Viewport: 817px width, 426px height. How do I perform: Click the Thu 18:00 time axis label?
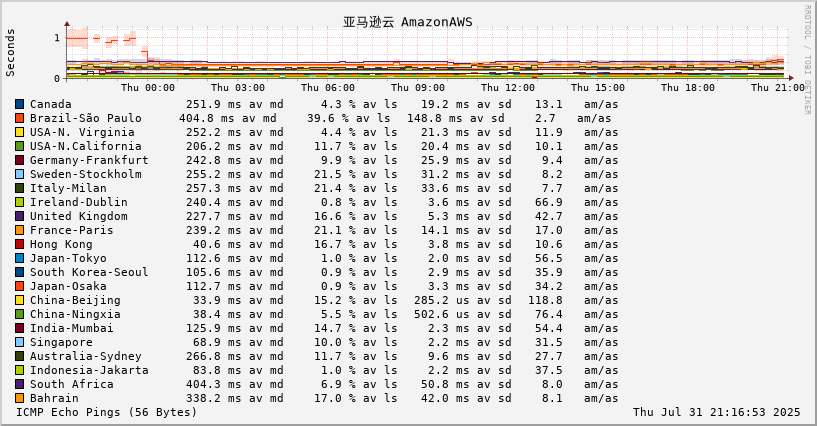688,87
